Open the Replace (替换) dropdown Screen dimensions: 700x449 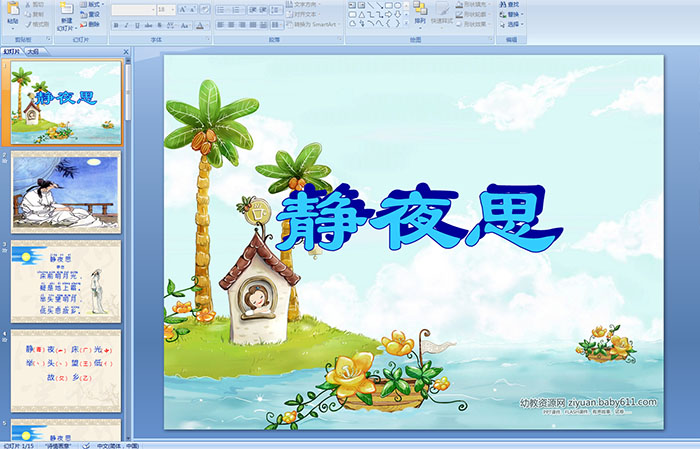(512, 14)
